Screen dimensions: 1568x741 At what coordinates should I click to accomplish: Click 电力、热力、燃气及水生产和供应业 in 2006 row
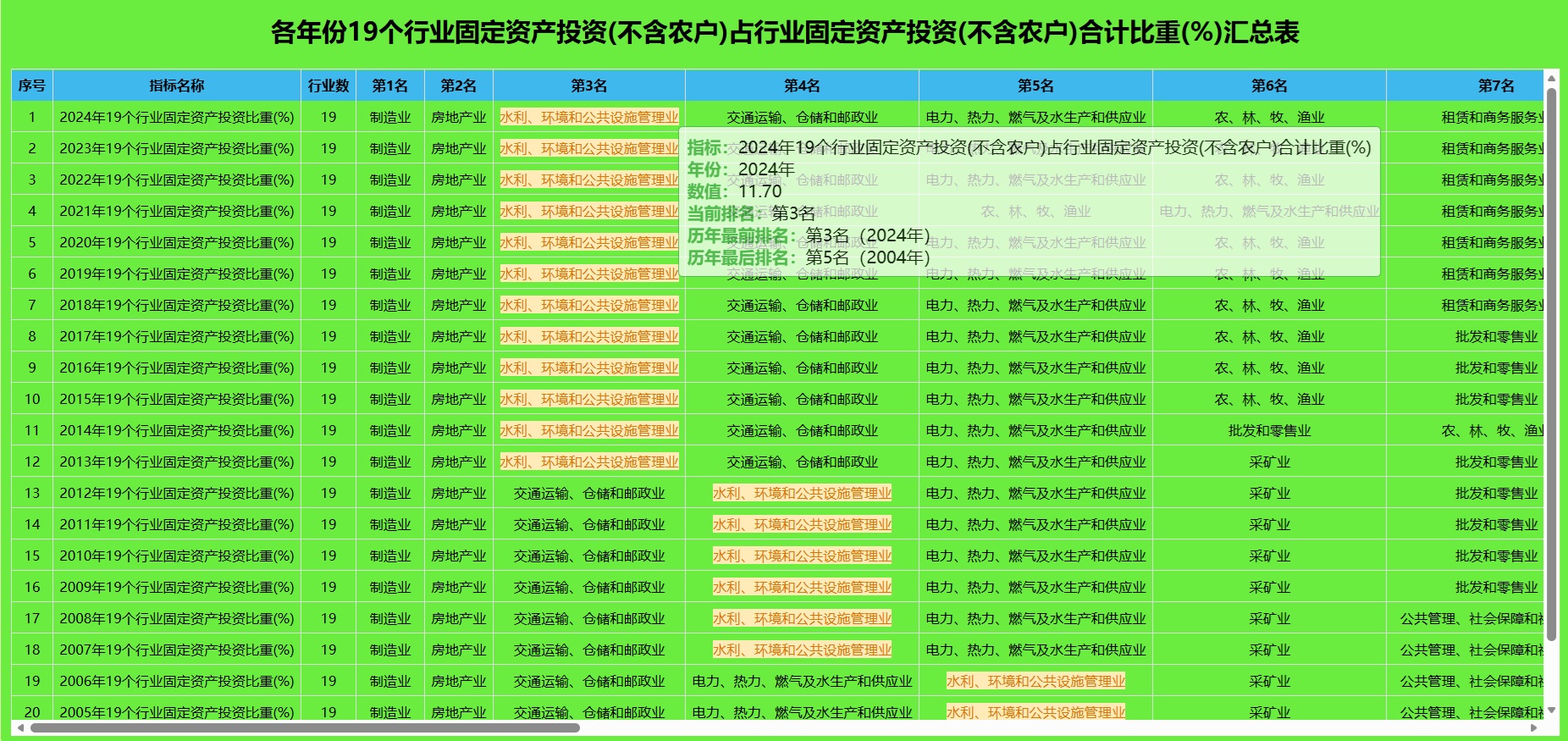tap(802, 682)
